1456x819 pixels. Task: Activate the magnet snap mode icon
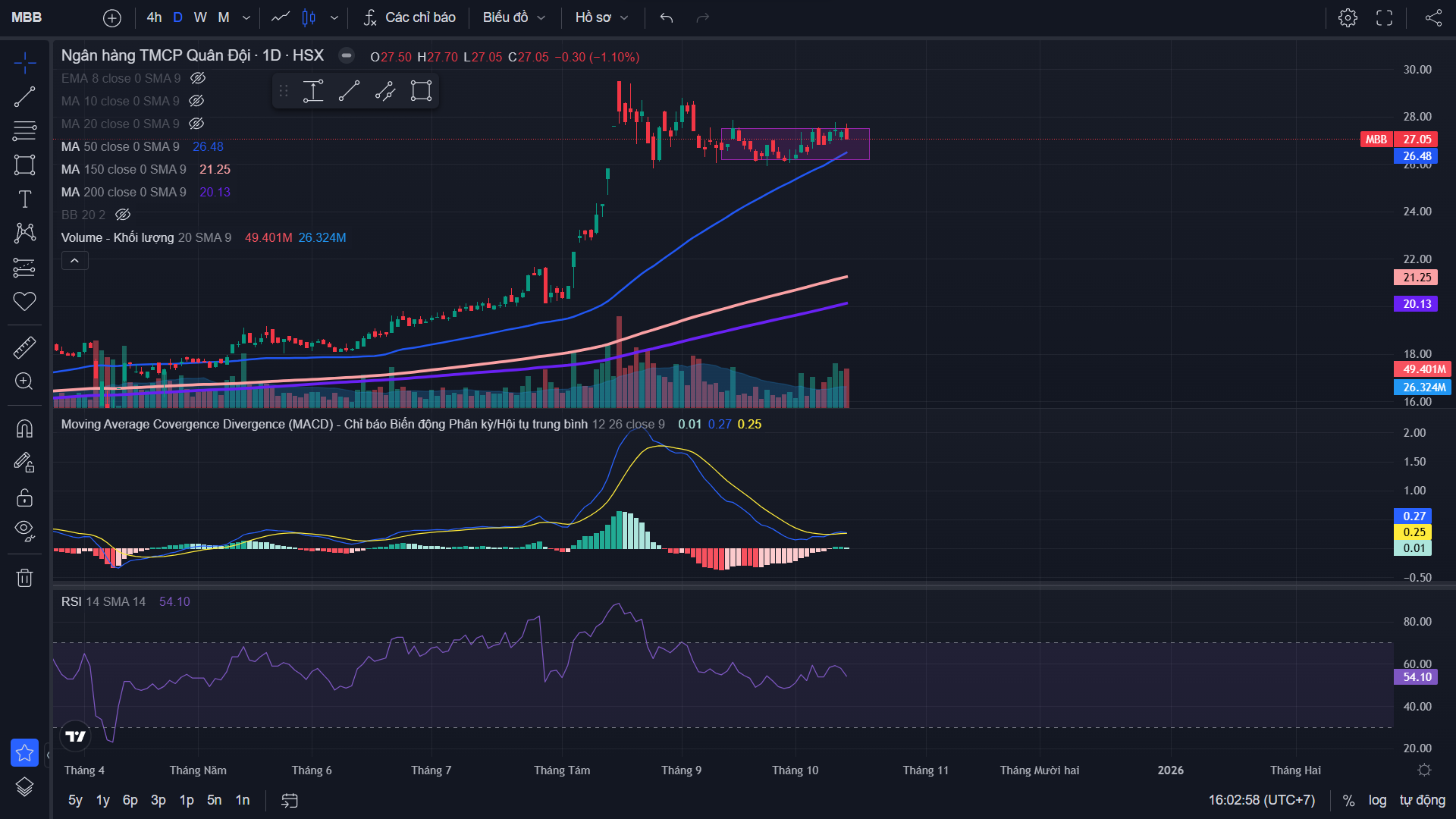(24, 429)
